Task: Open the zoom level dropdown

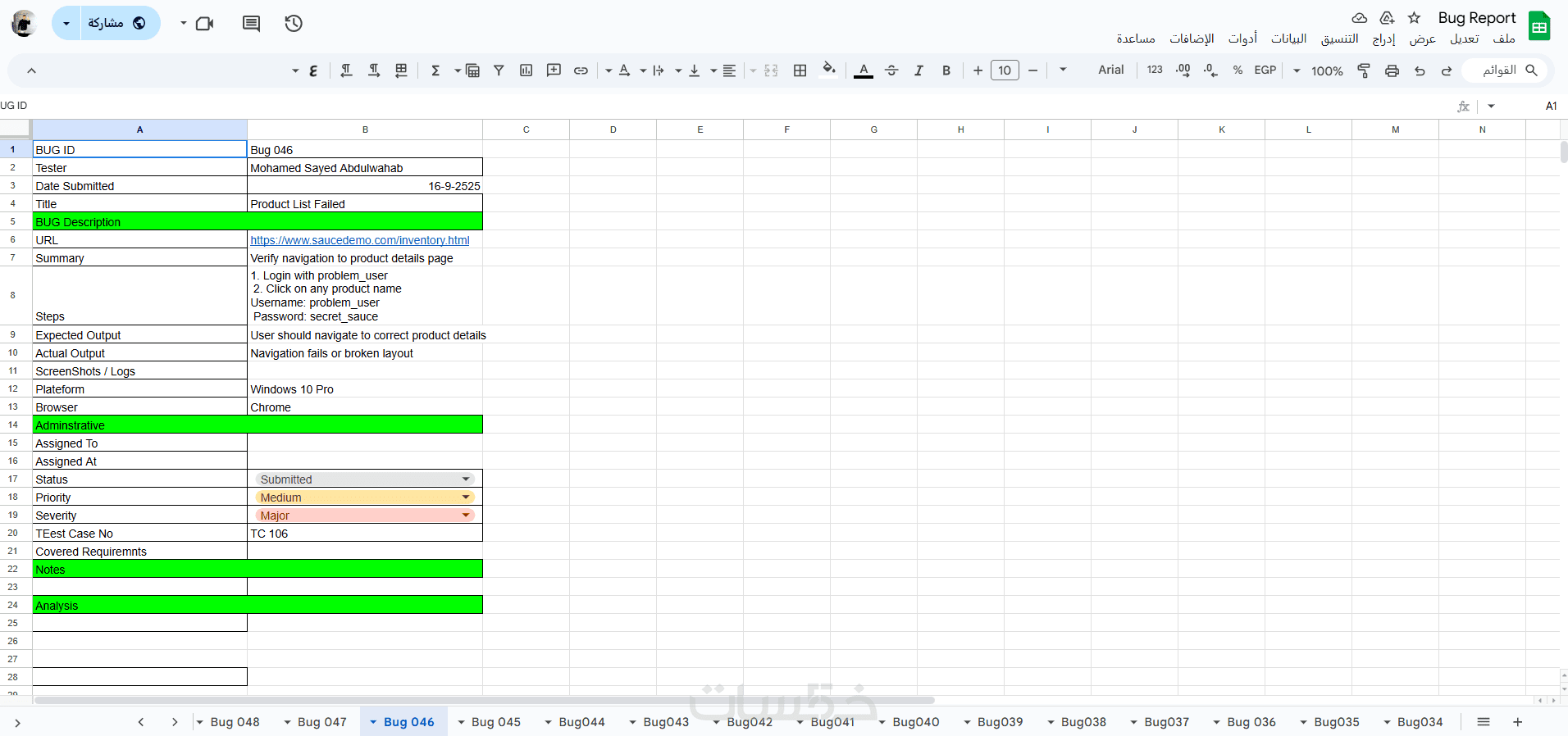Action: 1320,71
